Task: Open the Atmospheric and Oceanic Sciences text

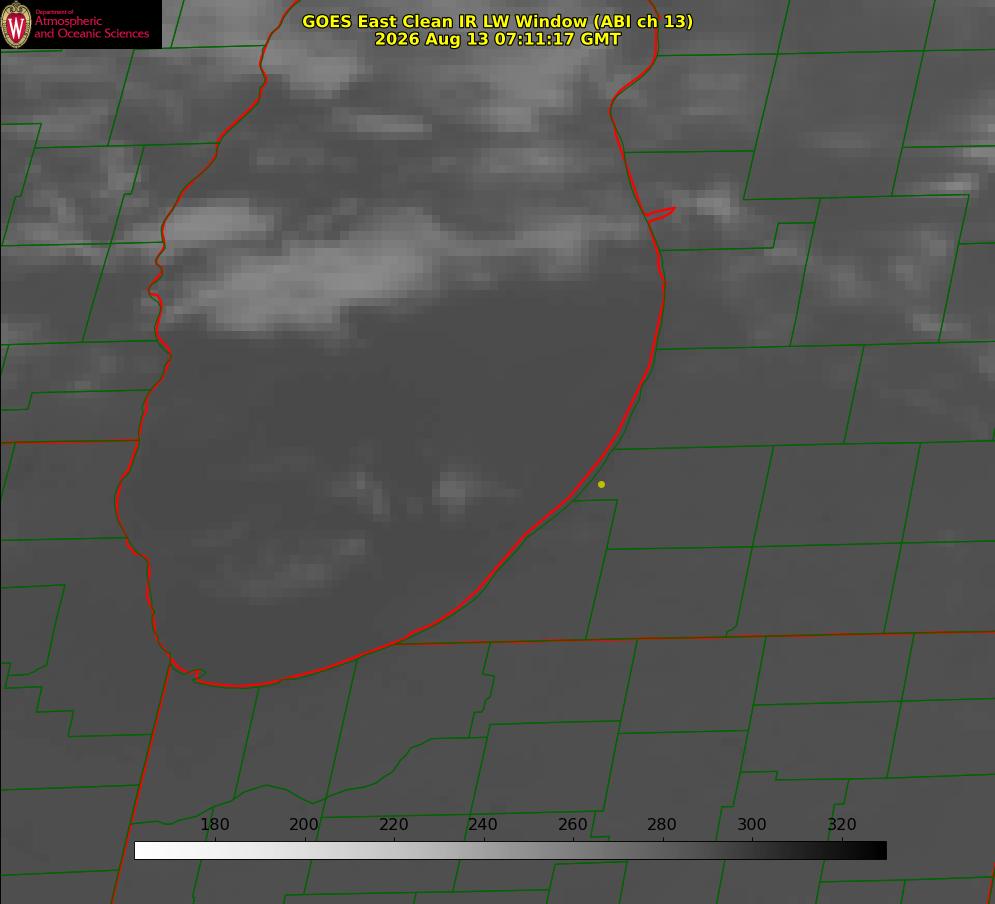Action: pyautogui.click(x=91, y=27)
